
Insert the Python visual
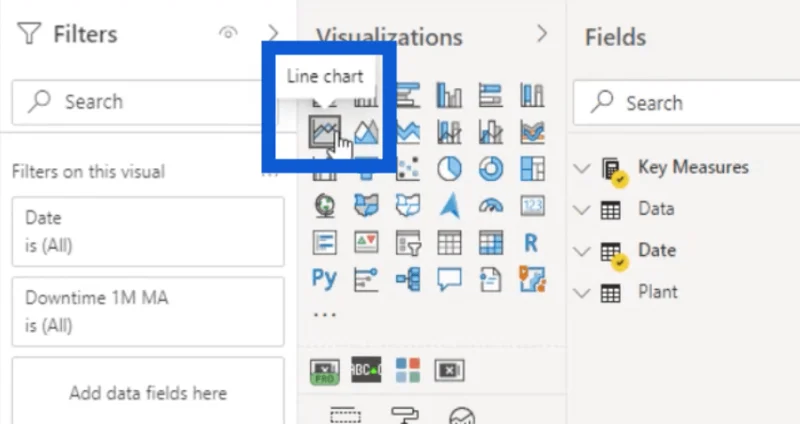click(324, 279)
